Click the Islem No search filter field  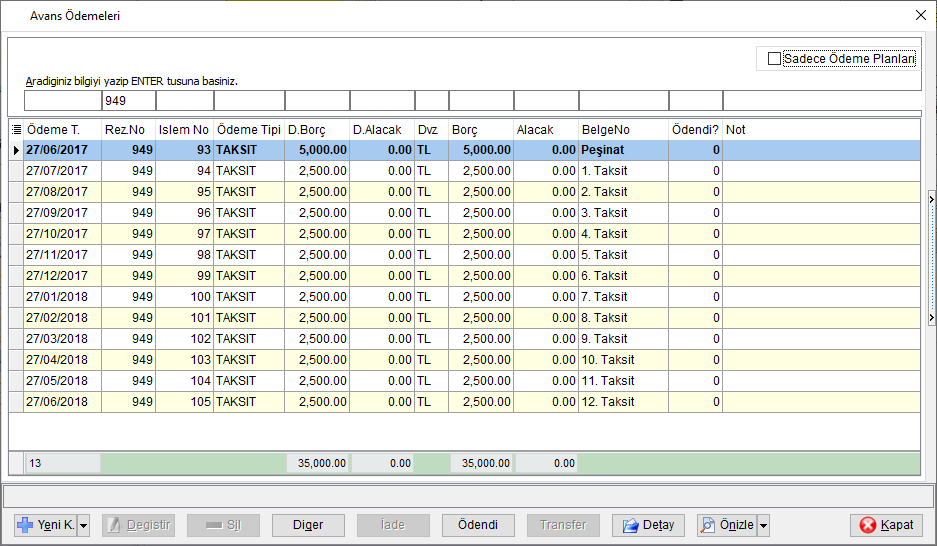185,100
